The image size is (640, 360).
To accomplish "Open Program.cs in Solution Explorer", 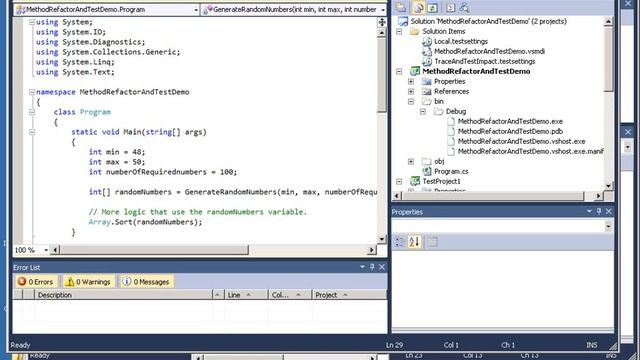I will (451, 171).
